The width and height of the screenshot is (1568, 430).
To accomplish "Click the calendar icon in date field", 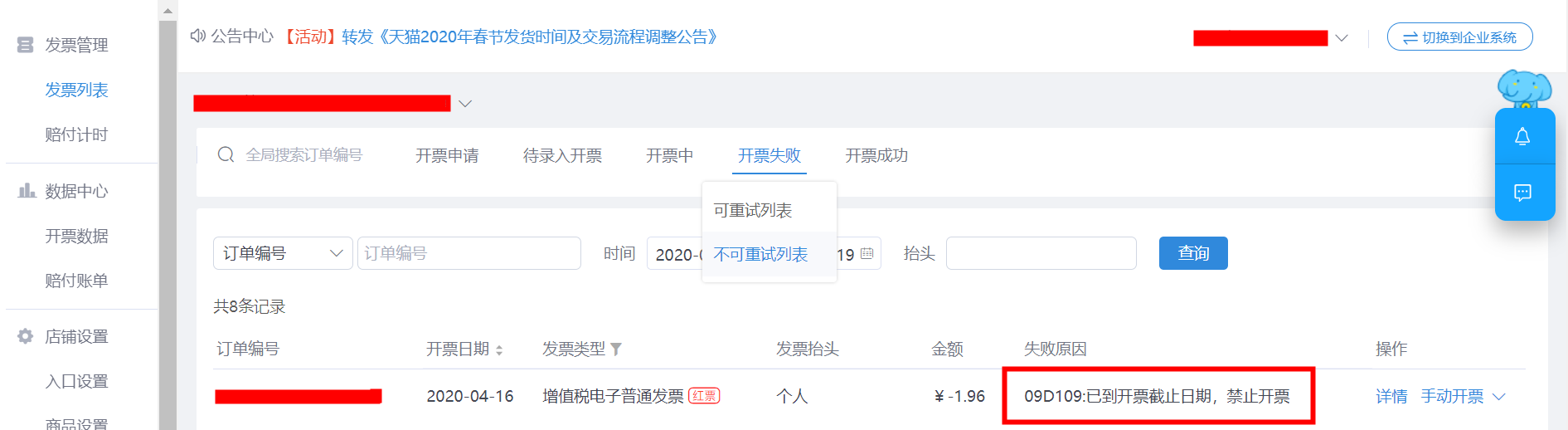I will tap(867, 253).
